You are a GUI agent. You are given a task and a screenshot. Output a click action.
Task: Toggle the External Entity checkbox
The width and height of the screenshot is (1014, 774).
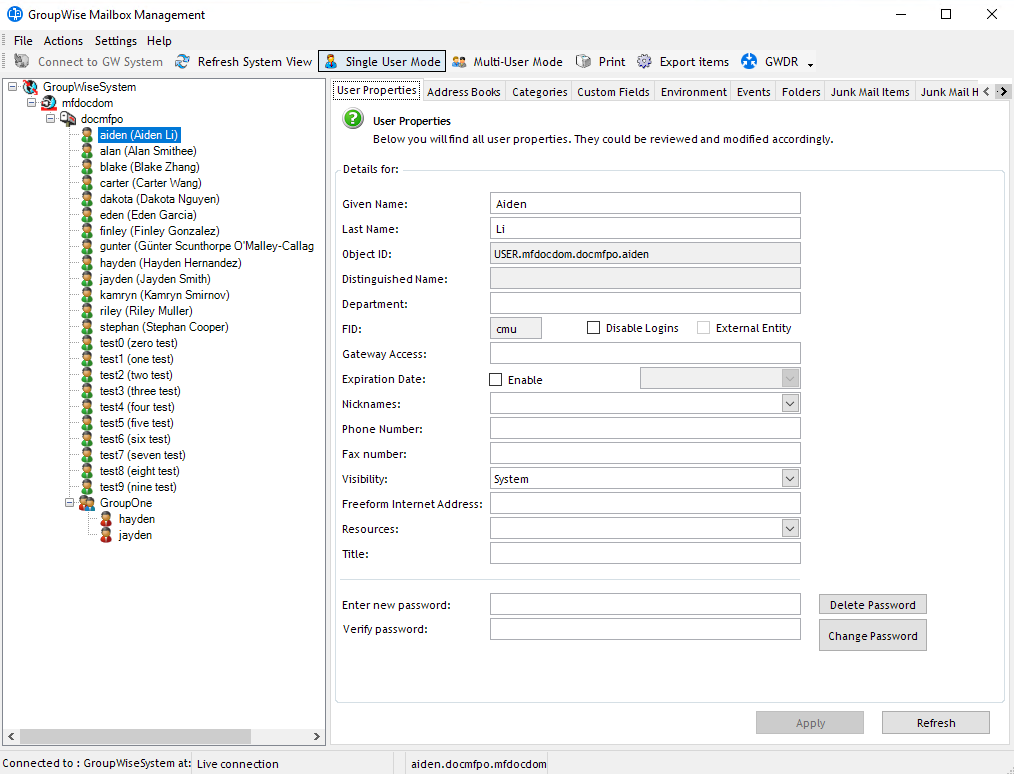(704, 328)
